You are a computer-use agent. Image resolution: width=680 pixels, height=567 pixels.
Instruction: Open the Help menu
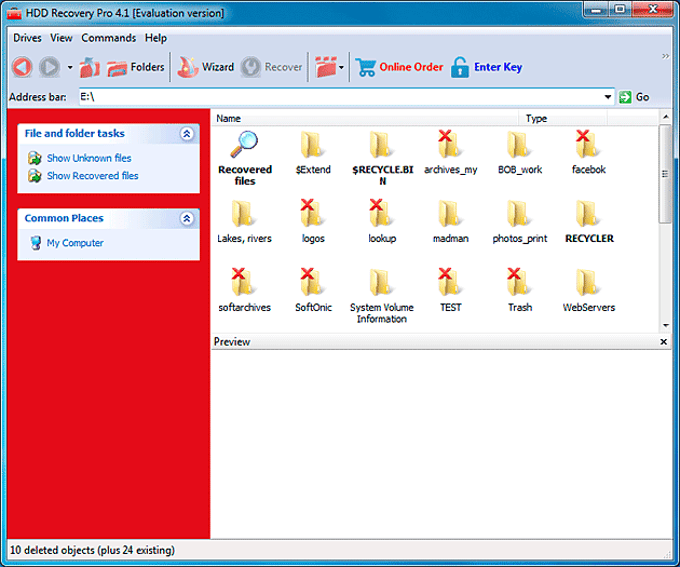pos(156,38)
